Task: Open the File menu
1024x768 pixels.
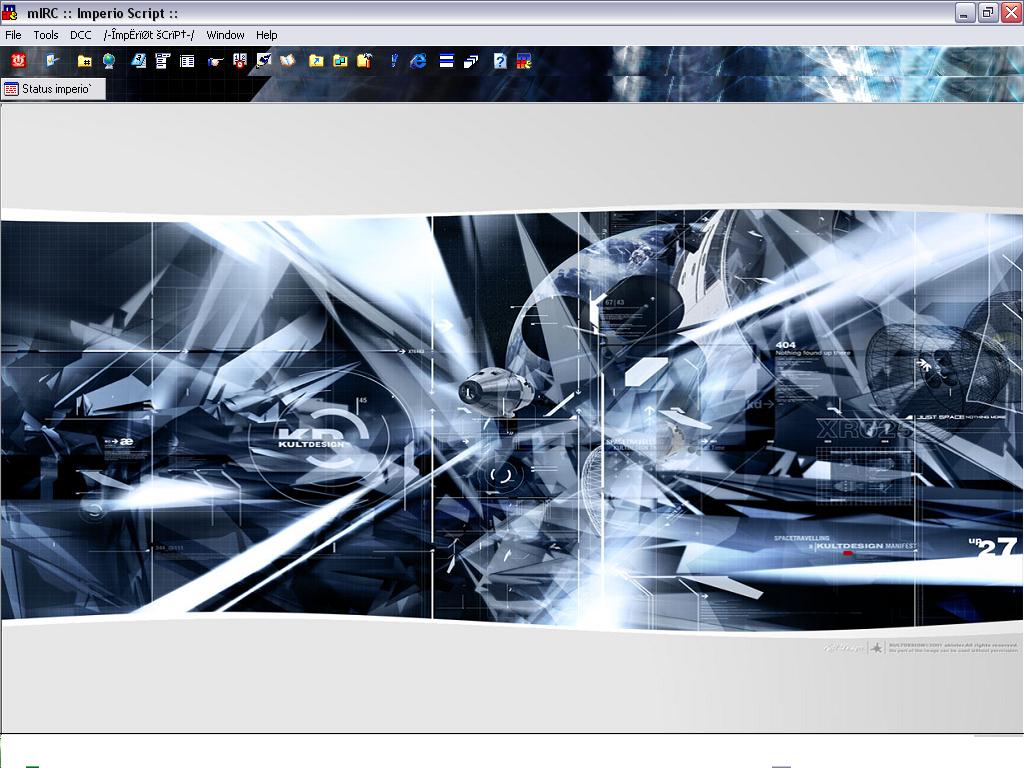Action: [13, 35]
